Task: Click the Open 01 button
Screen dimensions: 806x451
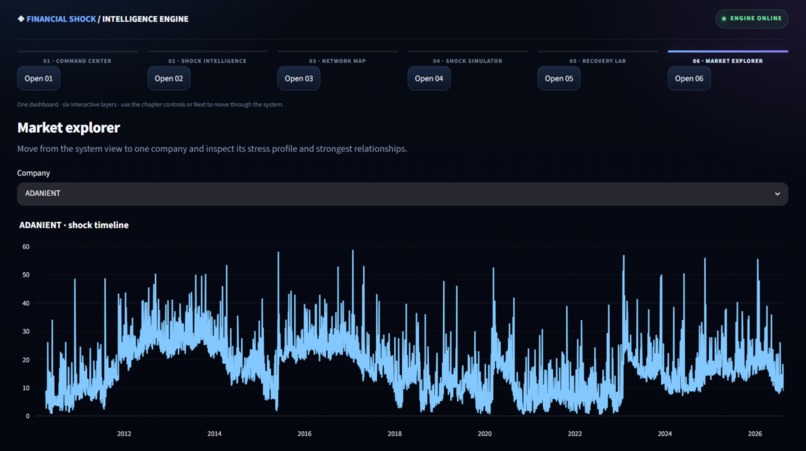Action: pos(39,79)
